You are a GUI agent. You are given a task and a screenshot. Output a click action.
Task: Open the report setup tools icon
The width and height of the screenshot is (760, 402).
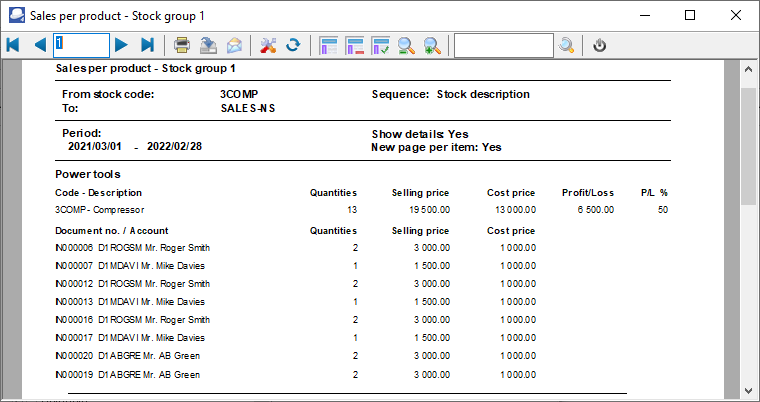point(267,45)
